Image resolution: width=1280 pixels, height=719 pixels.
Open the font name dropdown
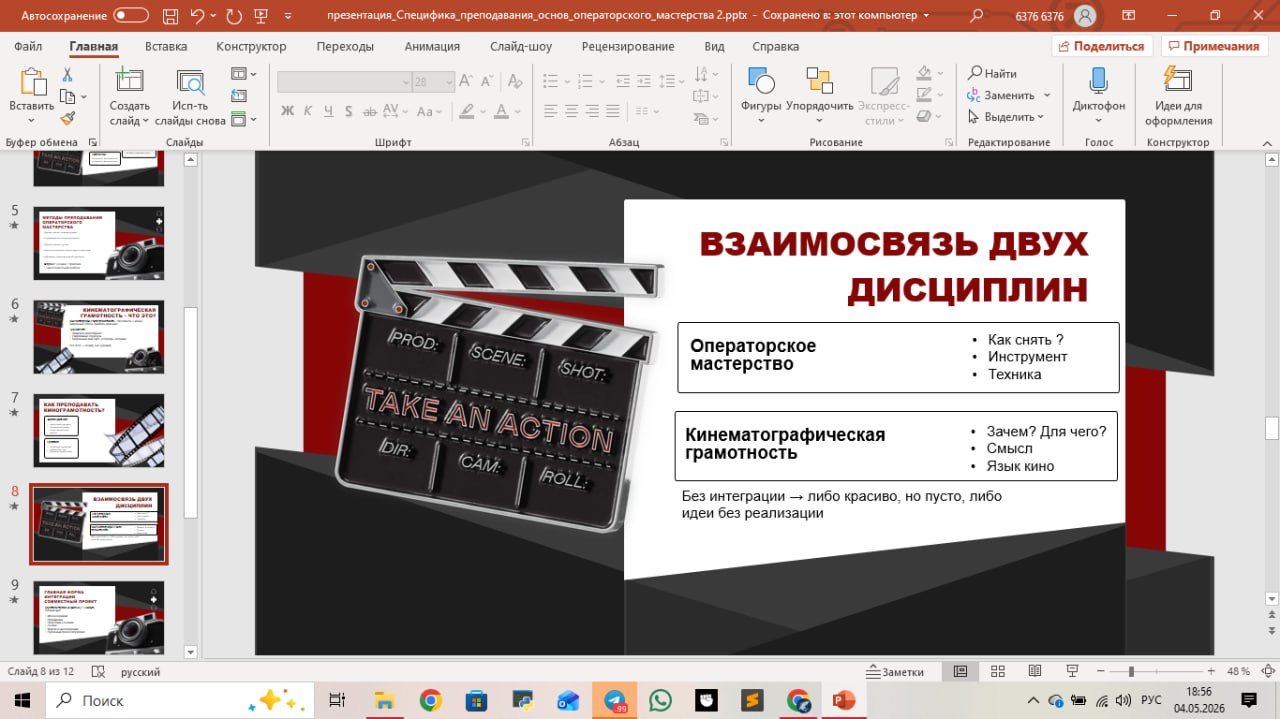click(405, 82)
